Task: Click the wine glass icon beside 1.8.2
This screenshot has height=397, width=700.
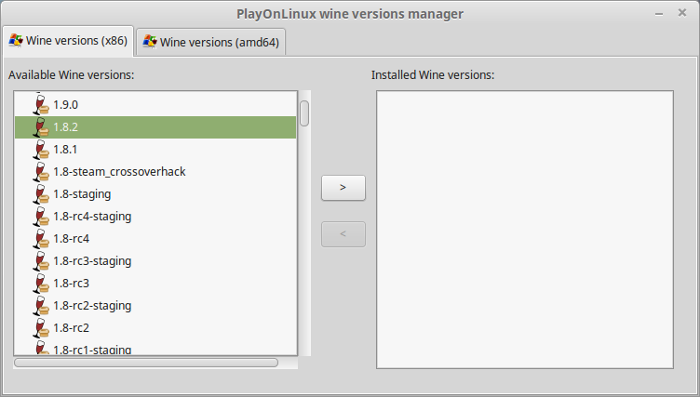Action: pos(41,127)
